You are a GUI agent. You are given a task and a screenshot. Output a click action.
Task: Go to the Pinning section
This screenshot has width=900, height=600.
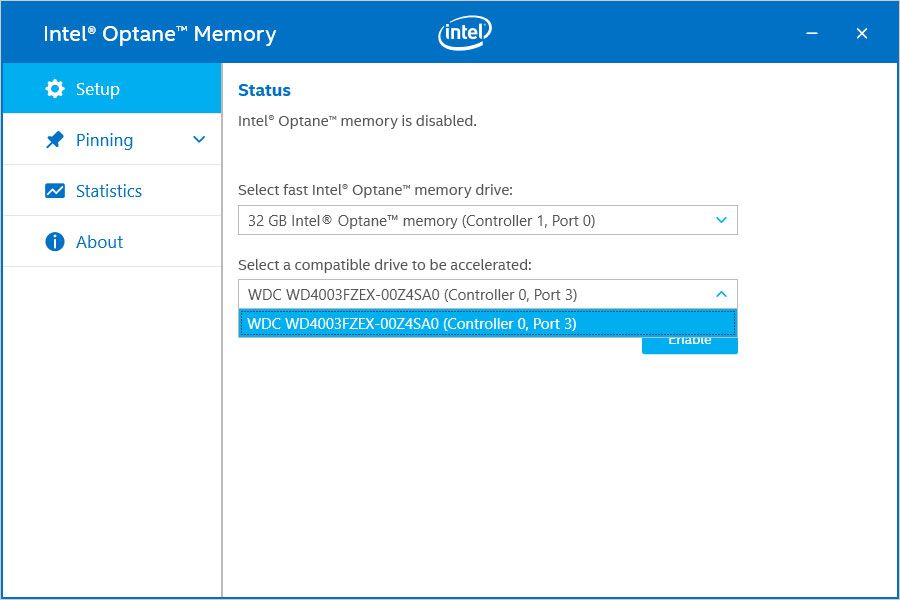[112, 140]
